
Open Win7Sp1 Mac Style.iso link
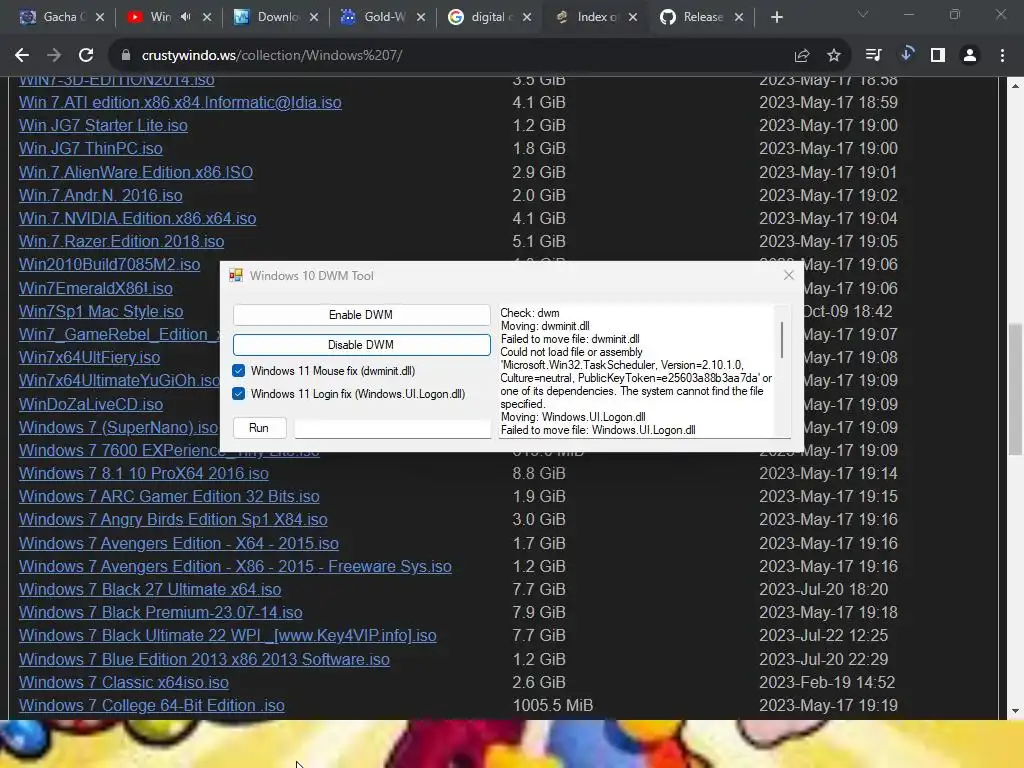pos(101,312)
